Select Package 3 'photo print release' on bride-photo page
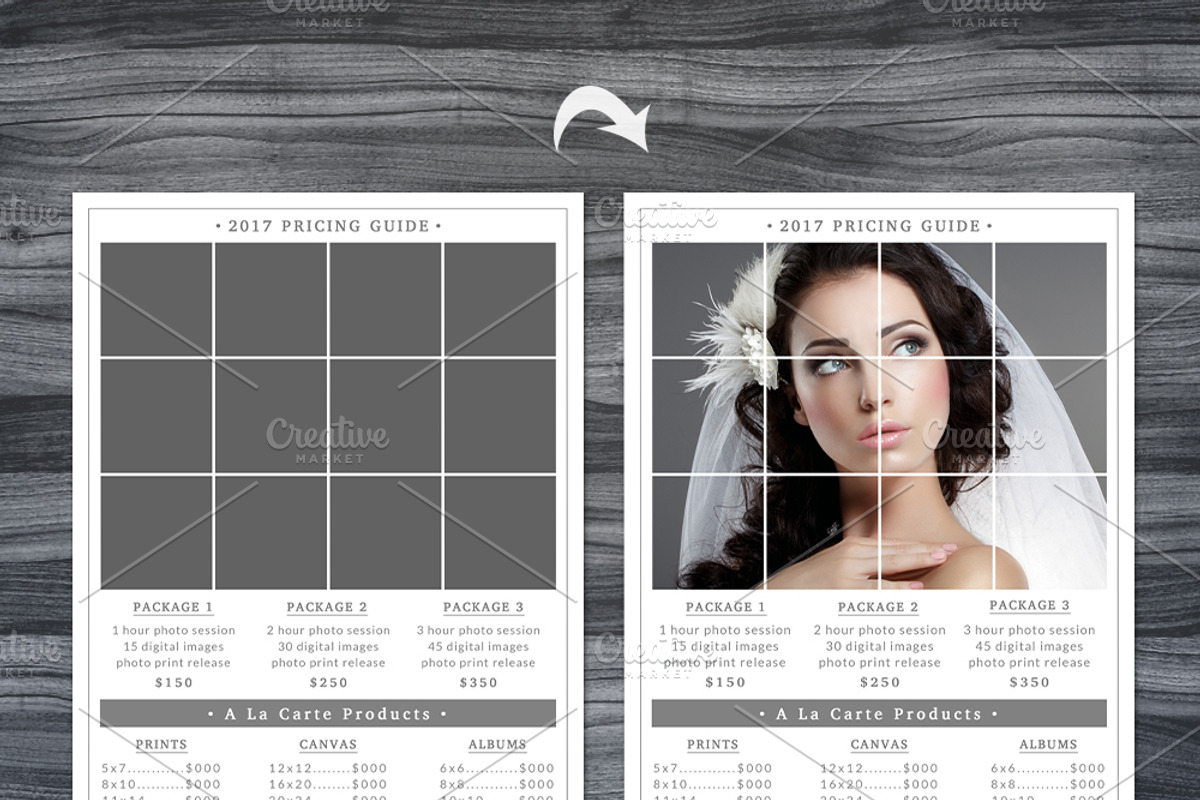The image size is (1200, 800). point(1029,663)
